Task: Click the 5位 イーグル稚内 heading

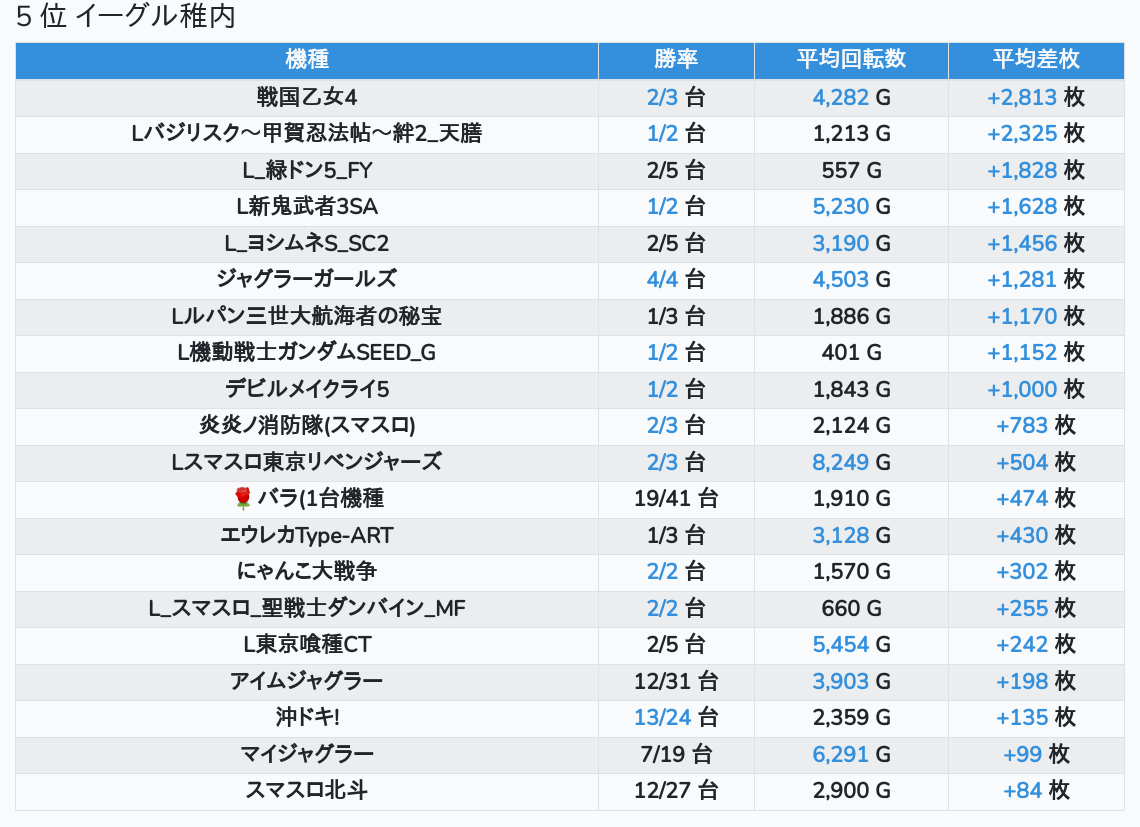Action: (125, 17)
